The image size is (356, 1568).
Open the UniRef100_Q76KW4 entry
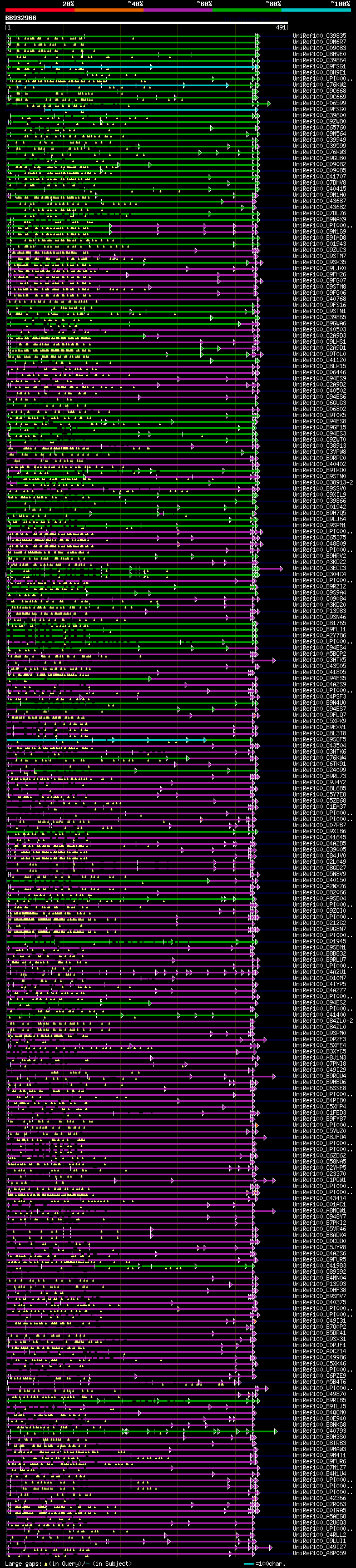(319, 758)
